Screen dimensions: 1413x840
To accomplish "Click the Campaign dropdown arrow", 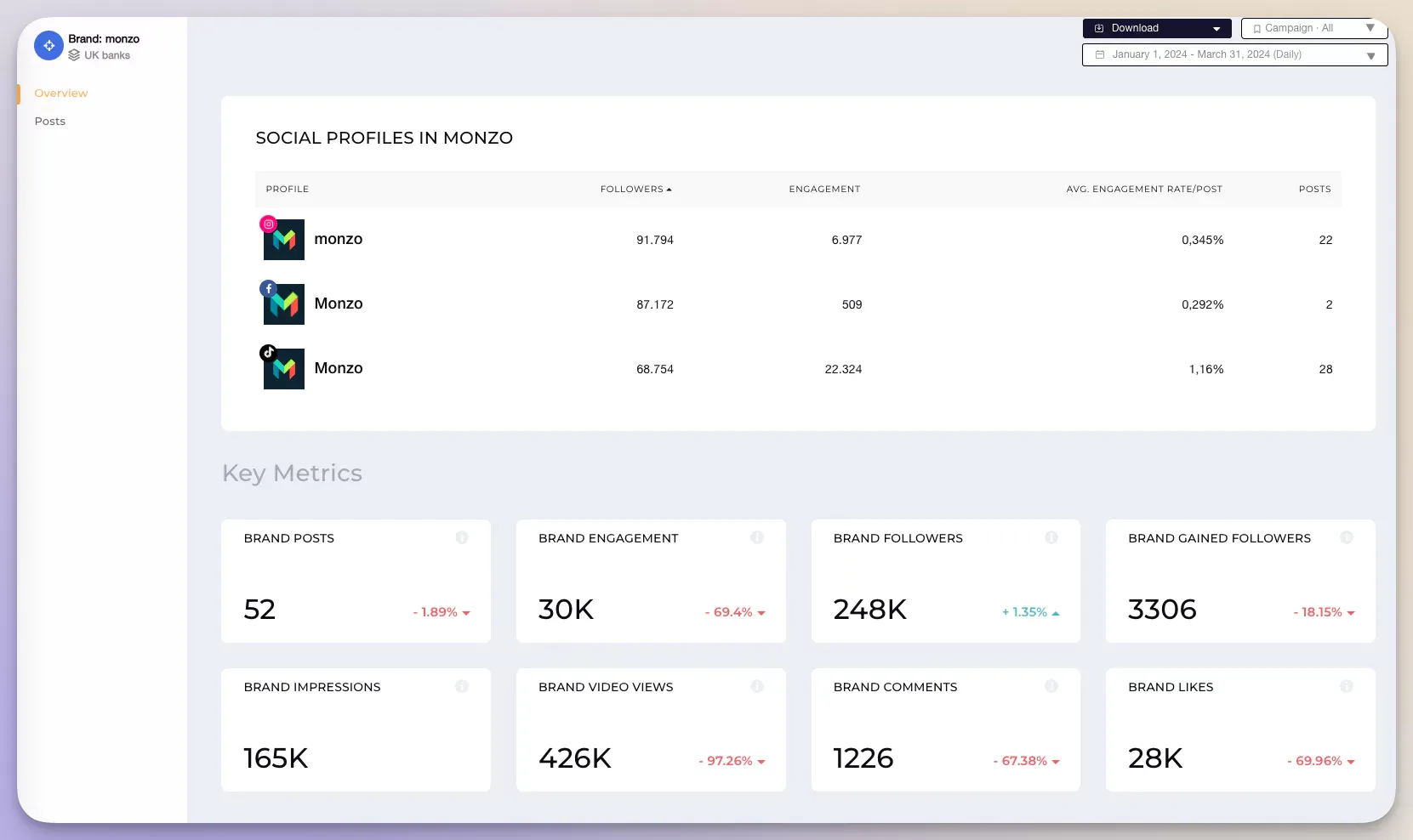I will [1370, 28].
